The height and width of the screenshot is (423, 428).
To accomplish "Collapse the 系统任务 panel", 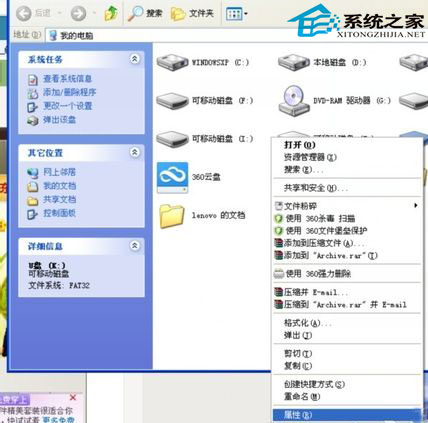I will pyautogui.click(x=135, y=59).
